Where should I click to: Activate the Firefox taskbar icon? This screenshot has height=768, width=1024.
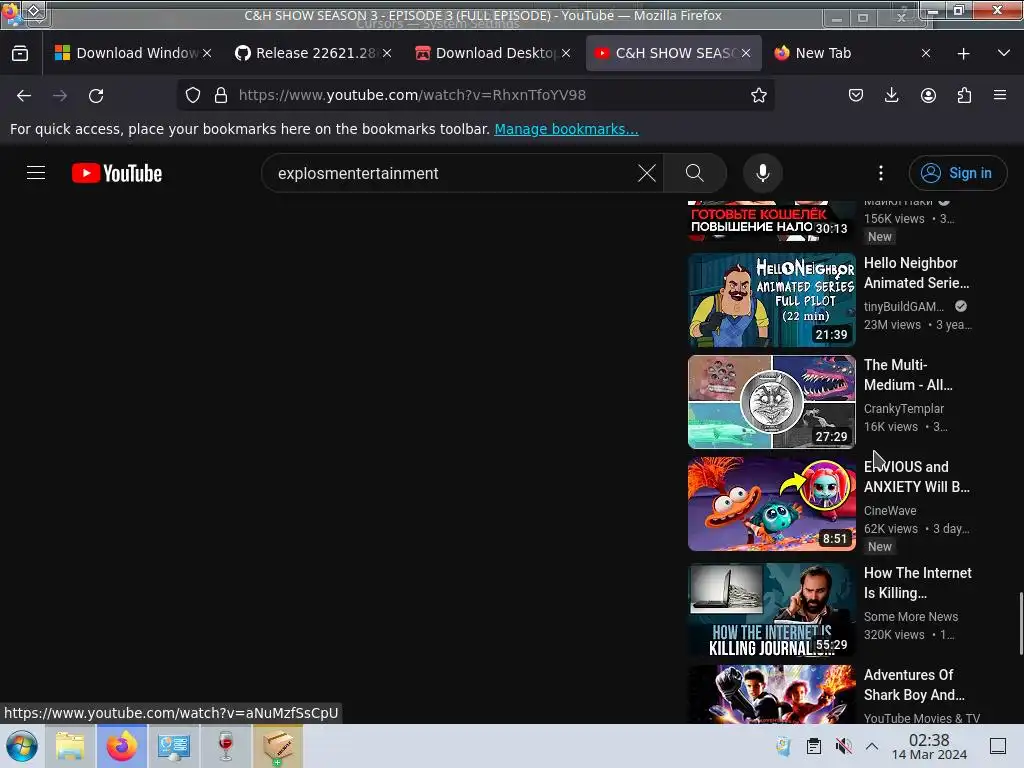pyautogui.click(x=122, y=746)
